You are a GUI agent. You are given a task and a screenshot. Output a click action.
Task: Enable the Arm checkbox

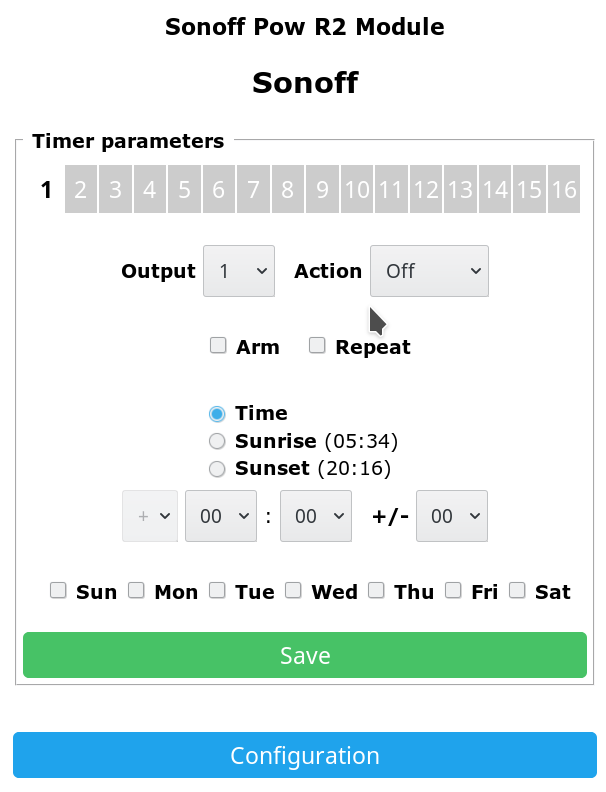point(218,346)
